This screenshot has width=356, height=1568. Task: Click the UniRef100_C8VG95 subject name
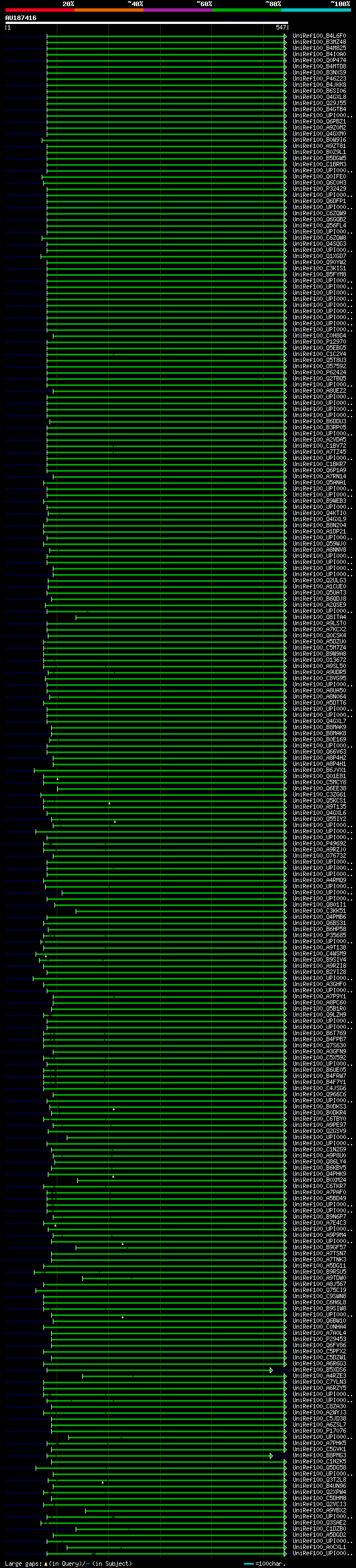tap(319, 678)
